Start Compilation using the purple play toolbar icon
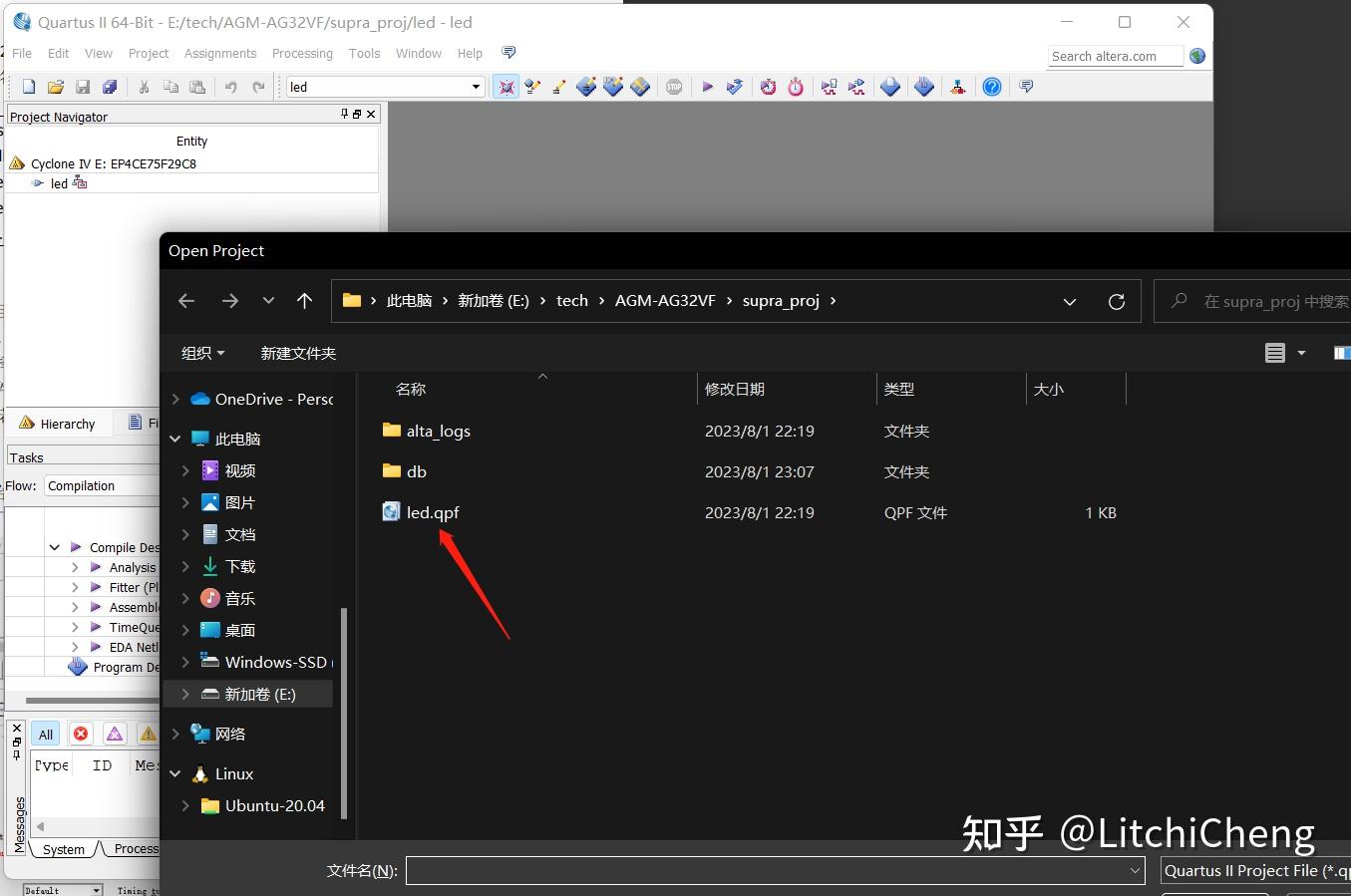 (x=707, y=87)
